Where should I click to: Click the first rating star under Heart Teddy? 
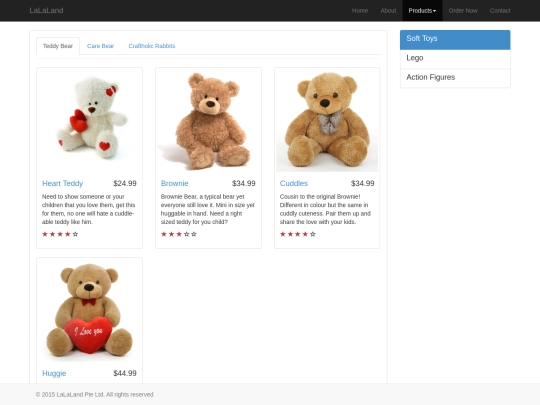[x=45, y=234]
